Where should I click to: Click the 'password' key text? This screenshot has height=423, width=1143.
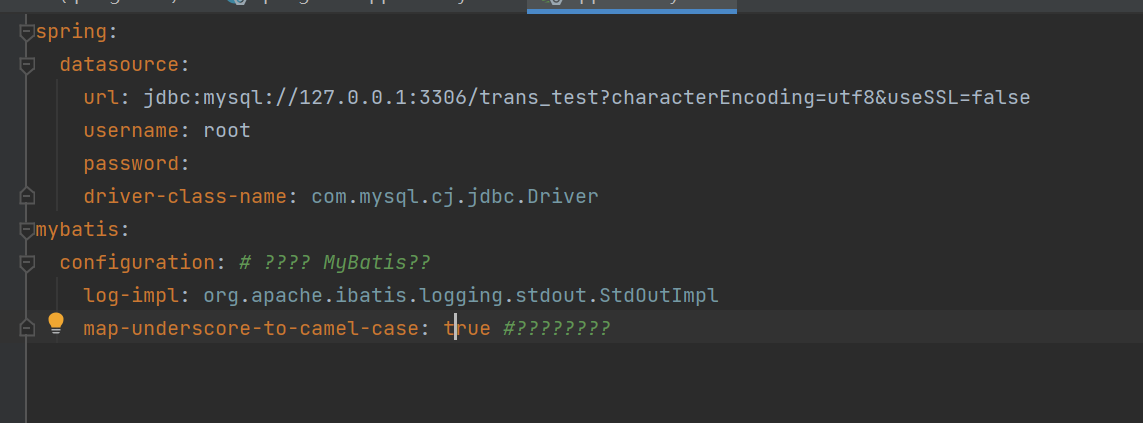[131, 163]
